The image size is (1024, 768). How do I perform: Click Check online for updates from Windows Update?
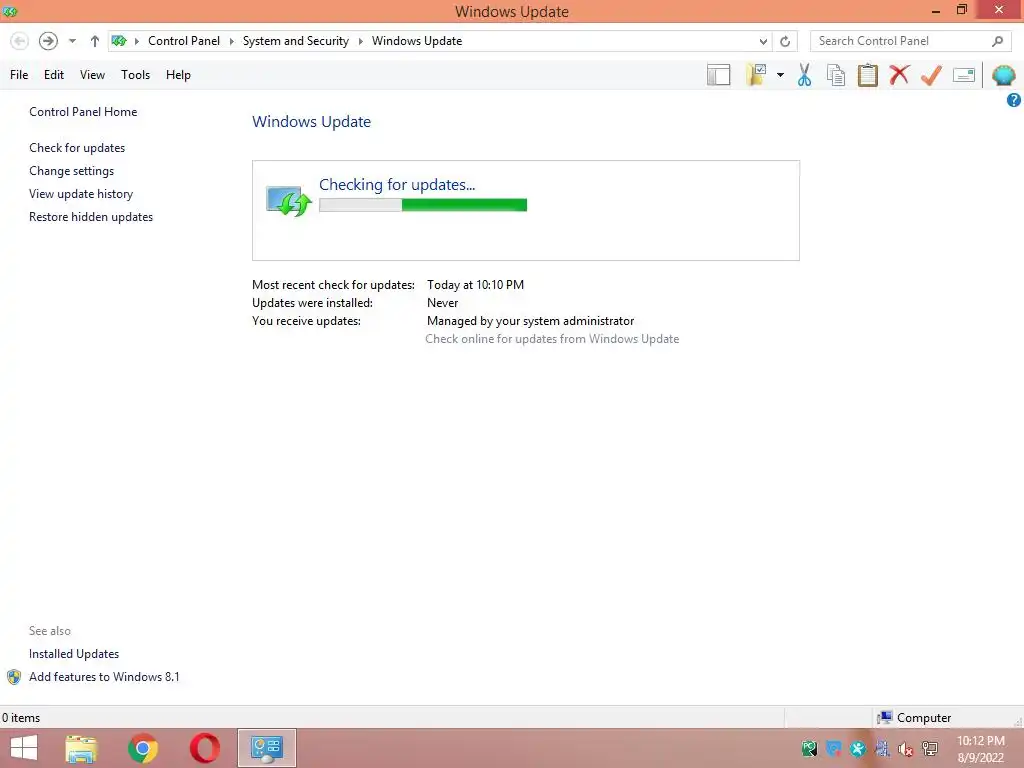tap(552, 339)
